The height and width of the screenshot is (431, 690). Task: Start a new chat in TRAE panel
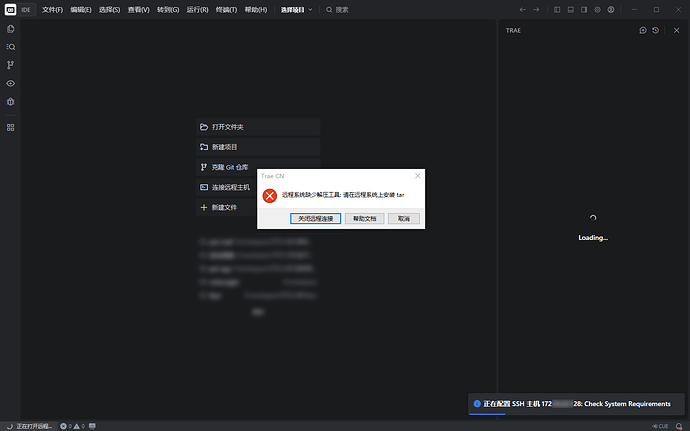643,30
